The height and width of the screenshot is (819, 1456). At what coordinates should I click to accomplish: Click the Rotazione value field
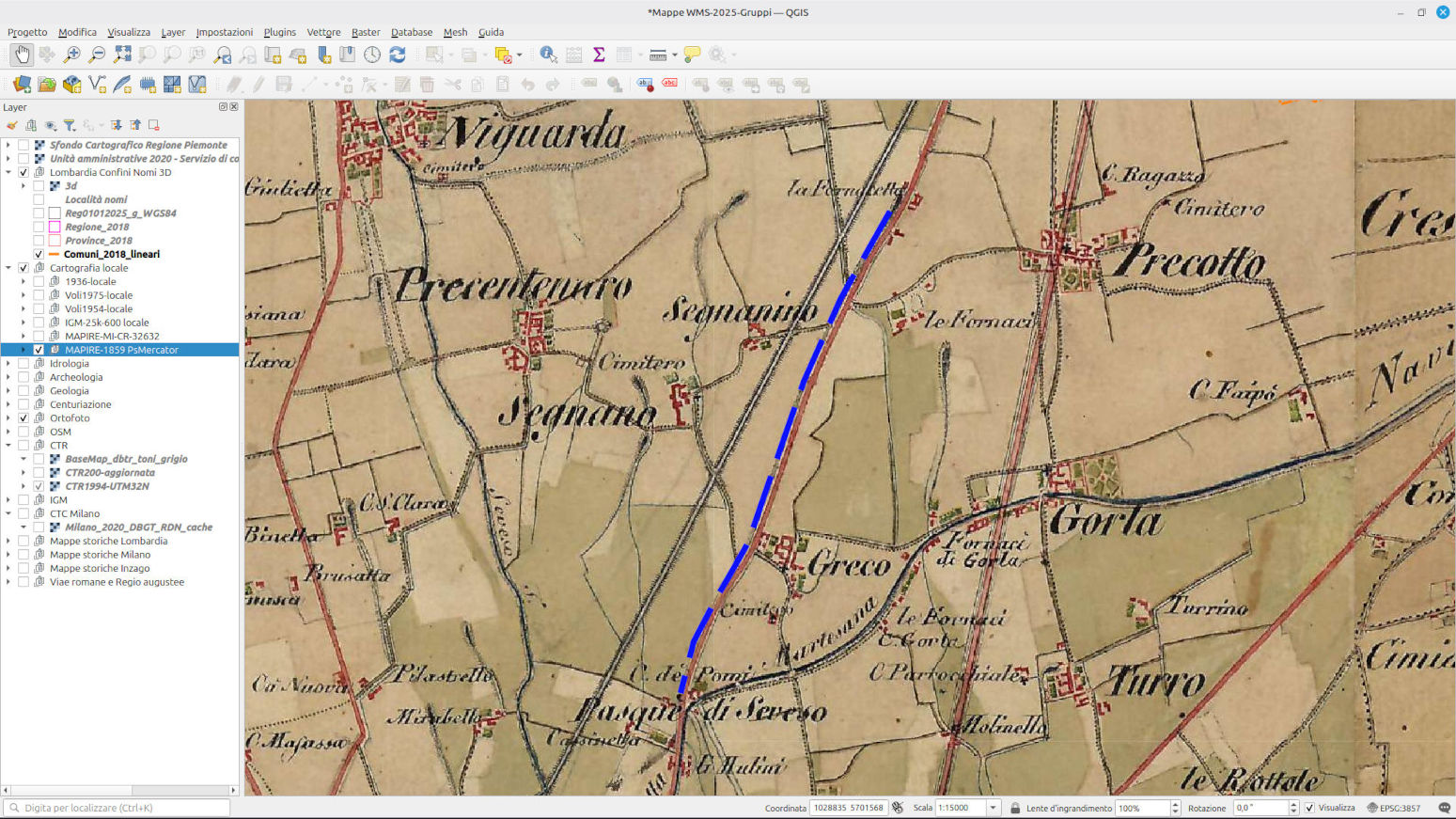coord(1260,808)
